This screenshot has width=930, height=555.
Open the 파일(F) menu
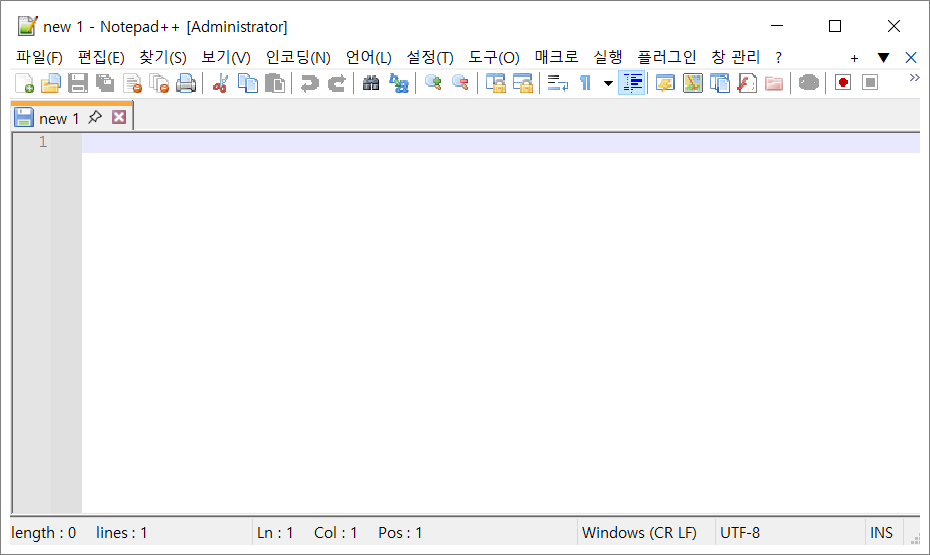coord(39,58)
